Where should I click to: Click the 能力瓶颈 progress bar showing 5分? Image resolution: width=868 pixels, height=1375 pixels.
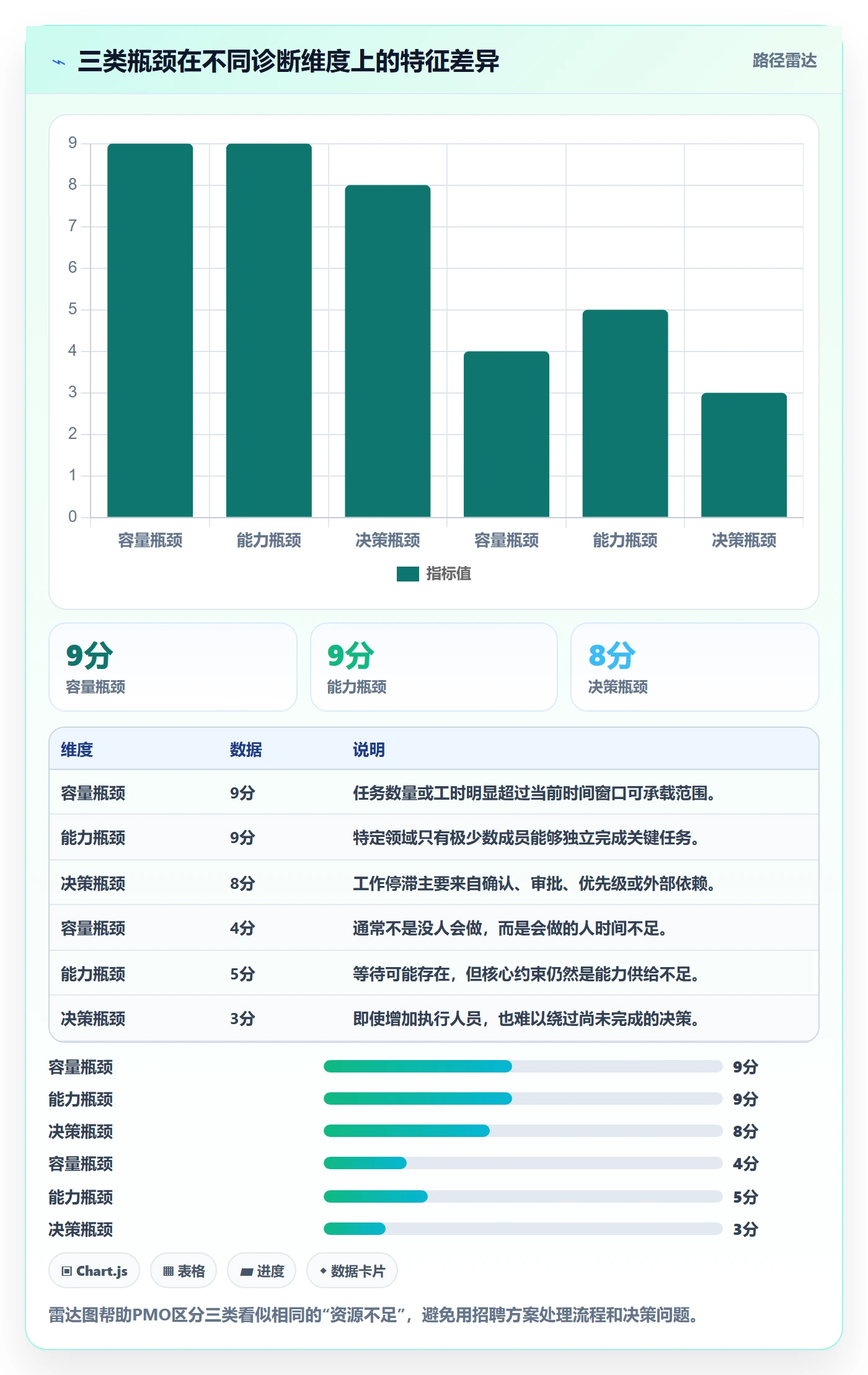523,1196
